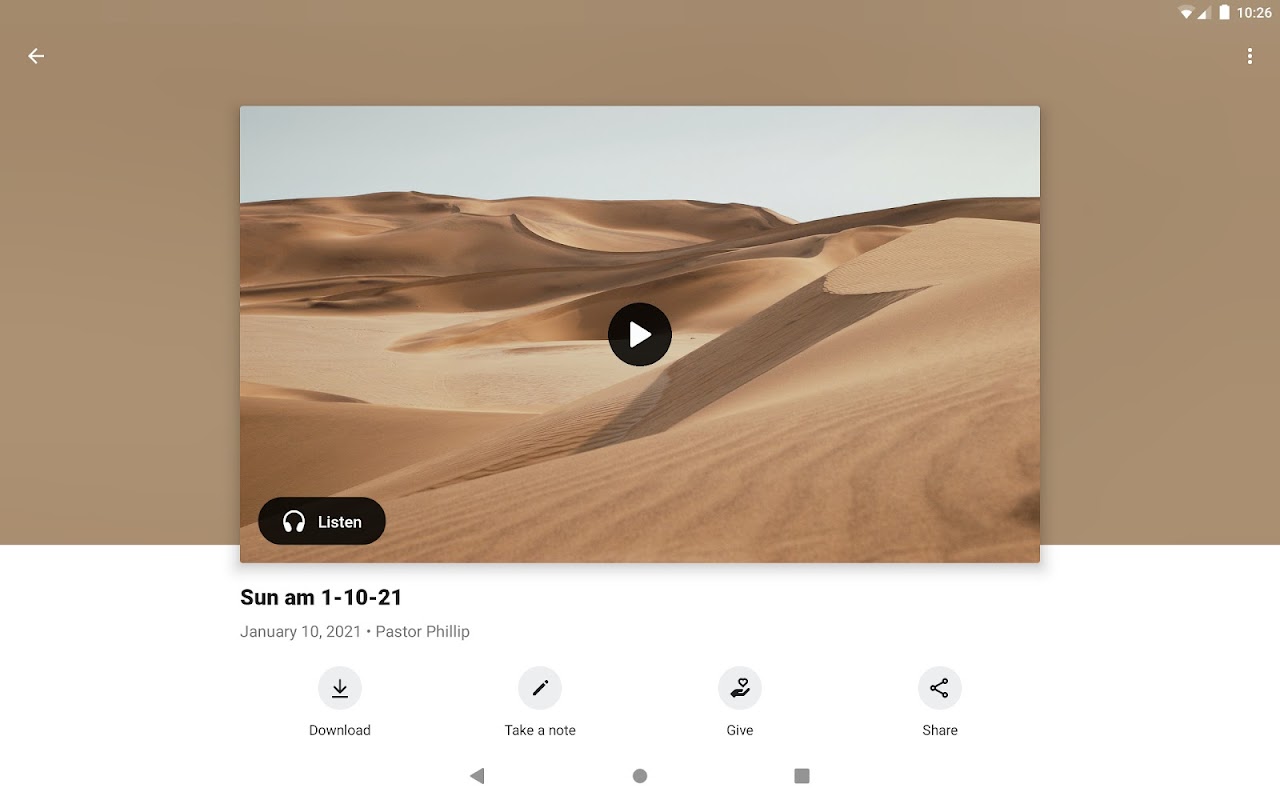Click the January 10, 2021 Pastor Phillip subtitle

coord(355,631)
